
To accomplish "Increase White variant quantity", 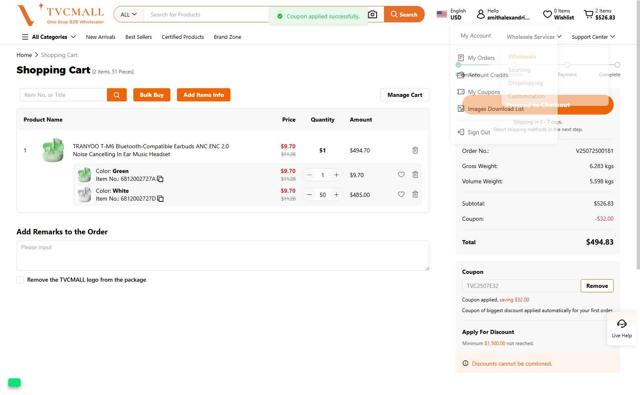I will 336,195.
